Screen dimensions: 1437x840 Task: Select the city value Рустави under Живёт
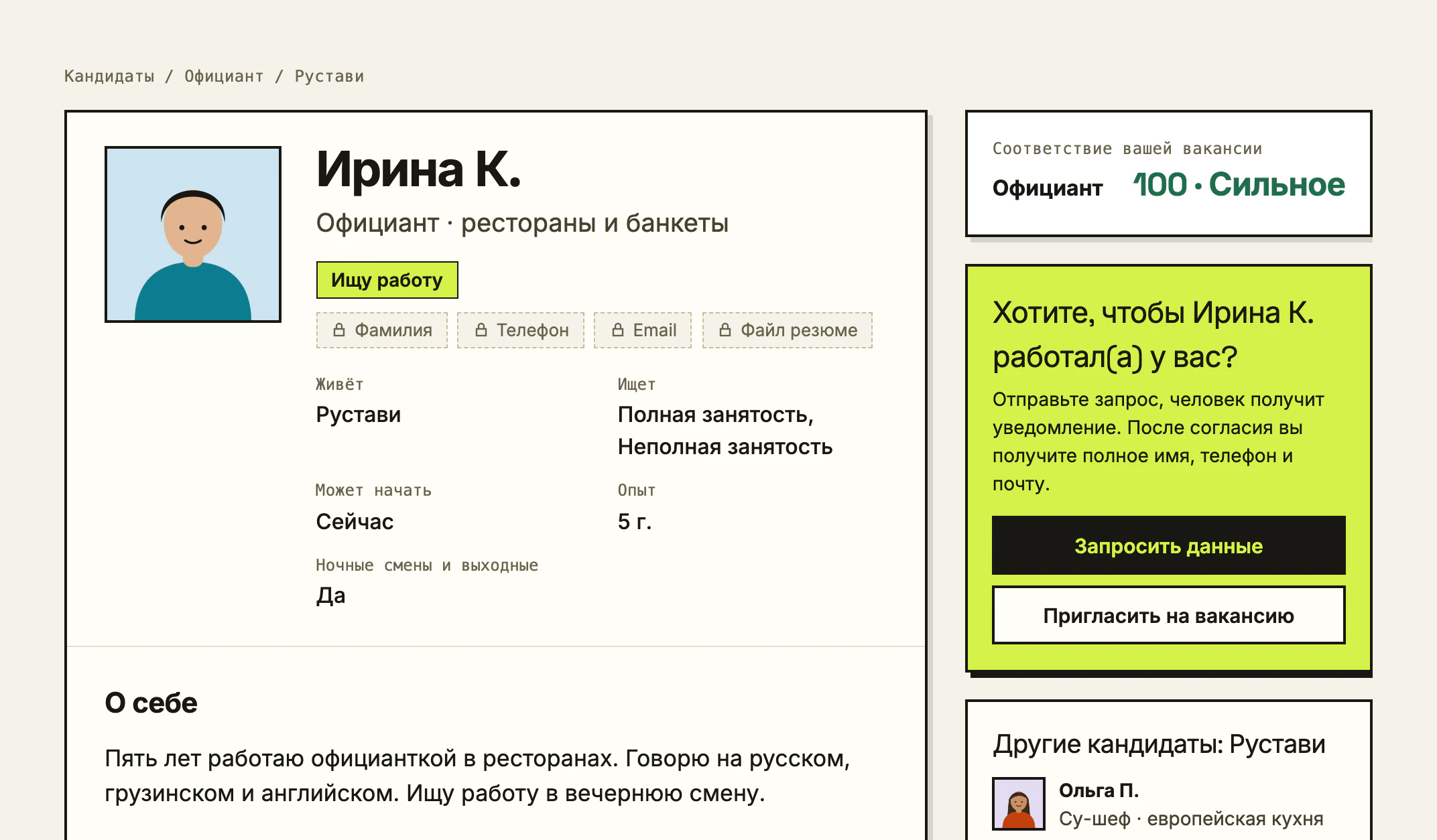[359, 415]
